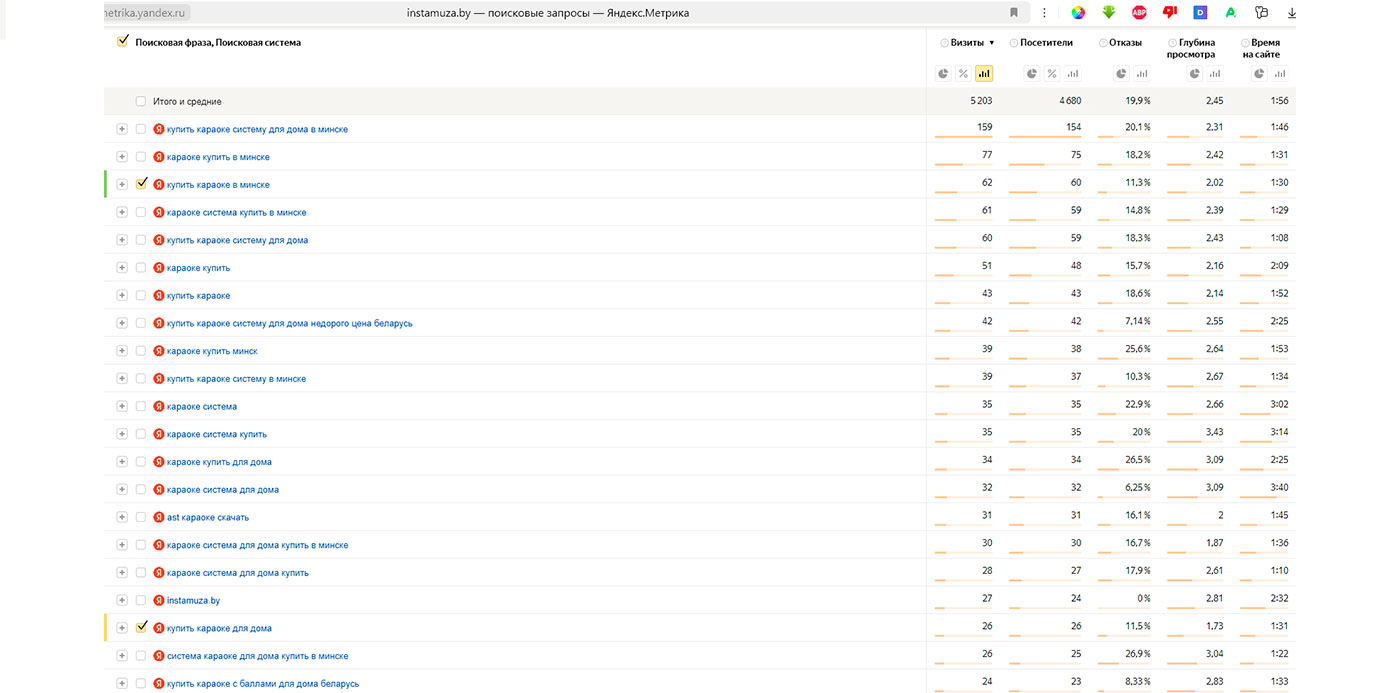Bookmark this page in the address bar
This screenshot has height=693, width=1400.
[1014, 13]
